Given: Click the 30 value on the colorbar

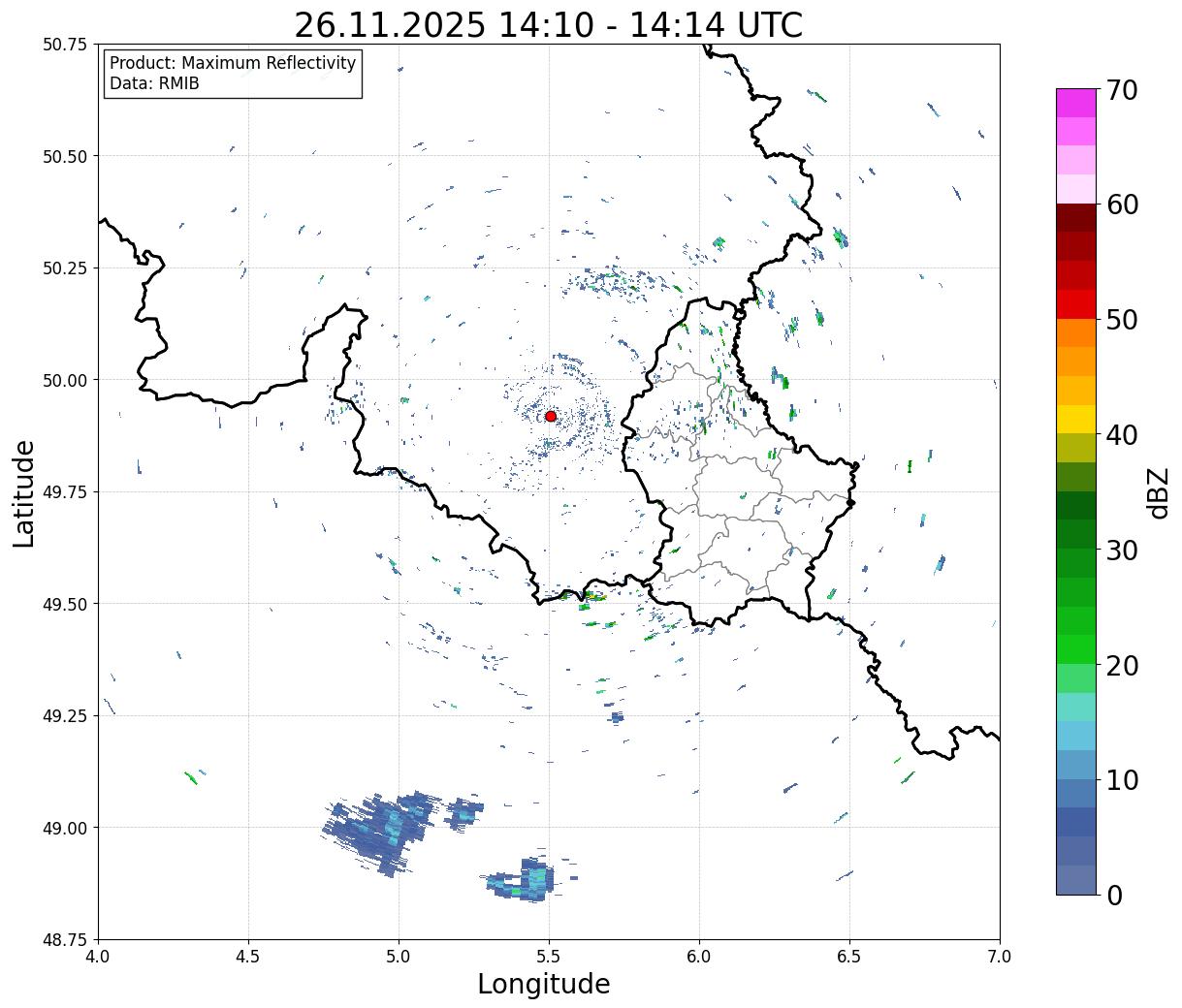Looking at the screenshot, I should pyautogui.click(x=1122, y=551).
